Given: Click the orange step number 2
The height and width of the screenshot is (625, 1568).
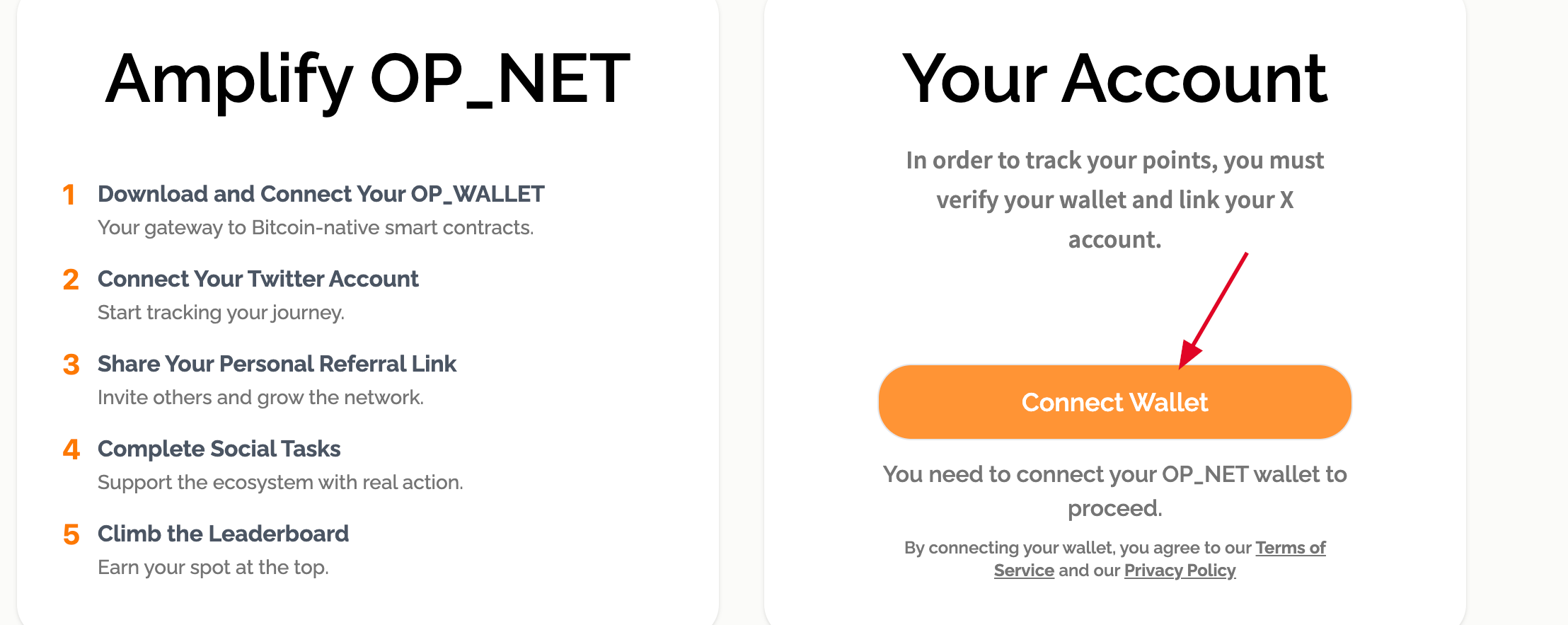Looking at the screenshot, I should pyautogui.click(x=71, y=280).
